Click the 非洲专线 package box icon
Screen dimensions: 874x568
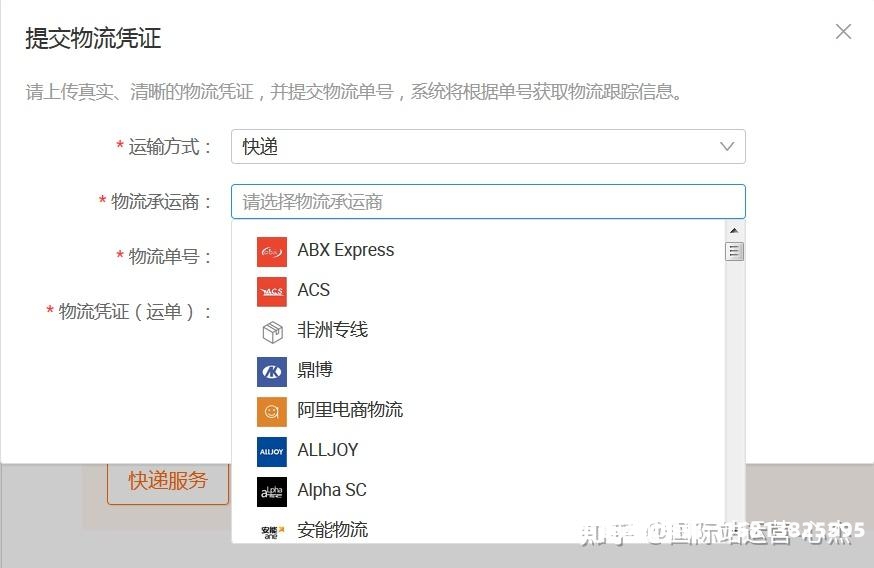click(271, 331)
